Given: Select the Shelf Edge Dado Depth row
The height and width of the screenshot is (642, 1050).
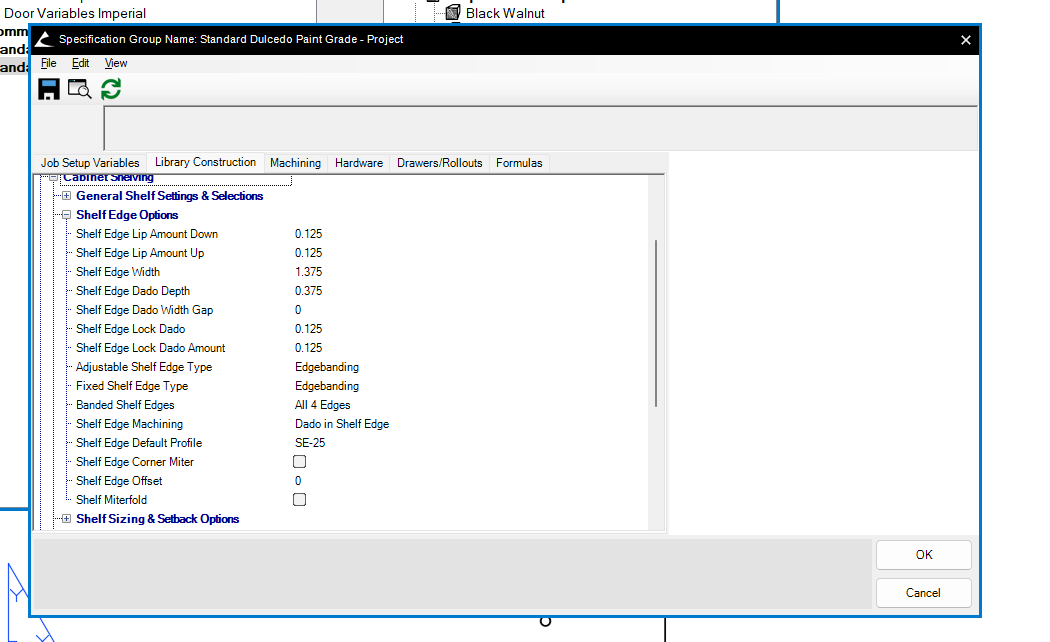Looking at the screenshot, I should pyautogui.click(x=133, y=291).
